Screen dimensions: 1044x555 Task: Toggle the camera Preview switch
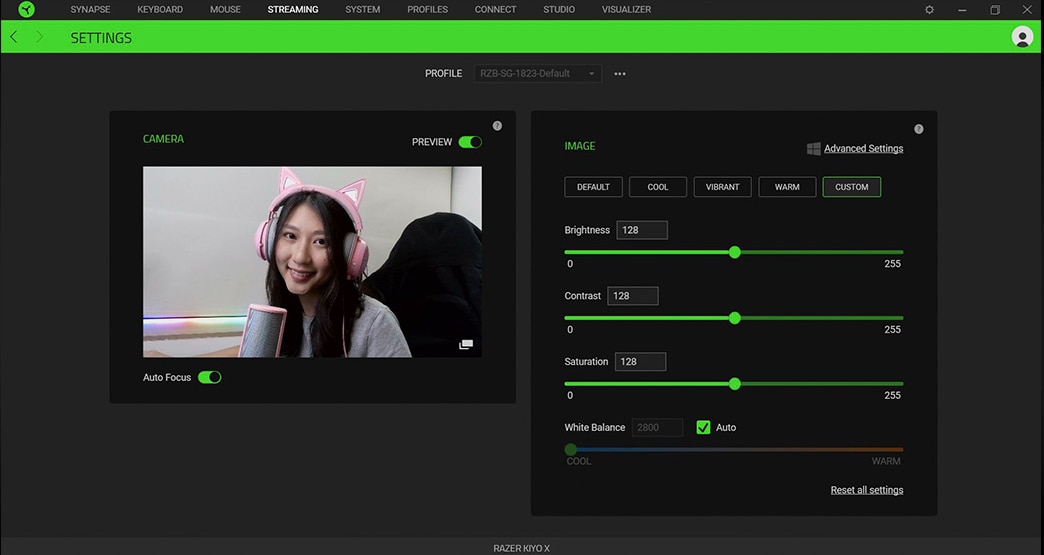click(469, 142)
